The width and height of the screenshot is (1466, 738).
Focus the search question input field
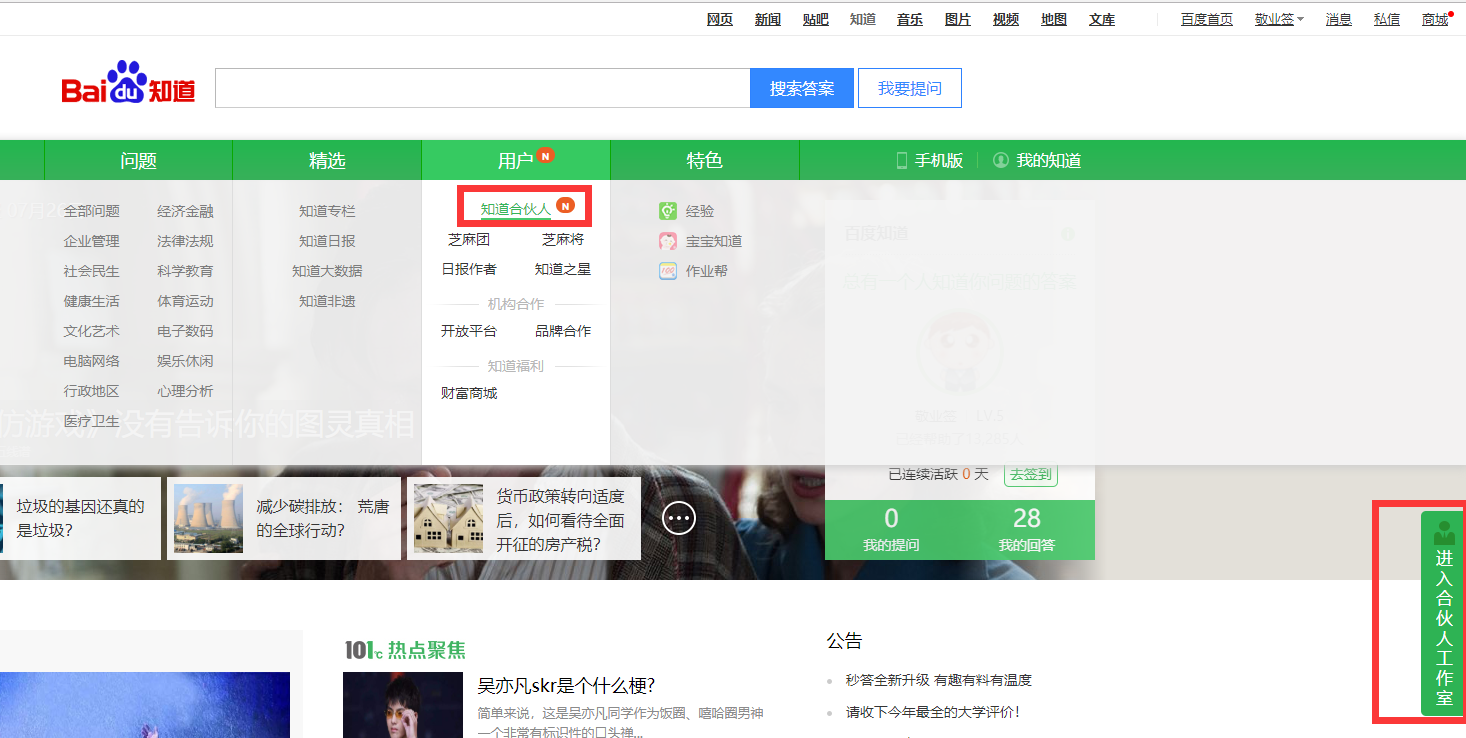pyautogui.click(x=483, y=88)
